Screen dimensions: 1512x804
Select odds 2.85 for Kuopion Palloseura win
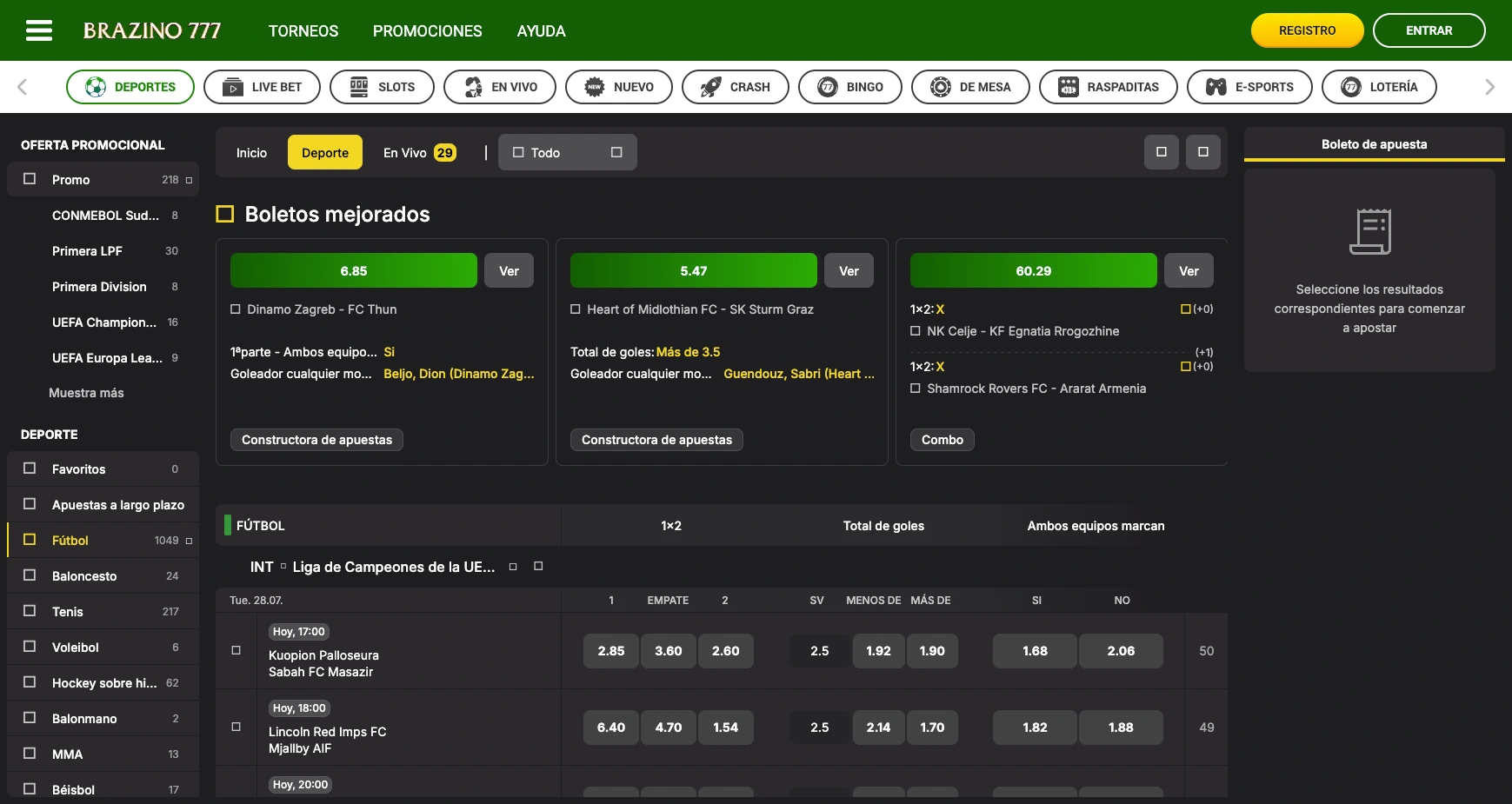(x=611, y=651)
